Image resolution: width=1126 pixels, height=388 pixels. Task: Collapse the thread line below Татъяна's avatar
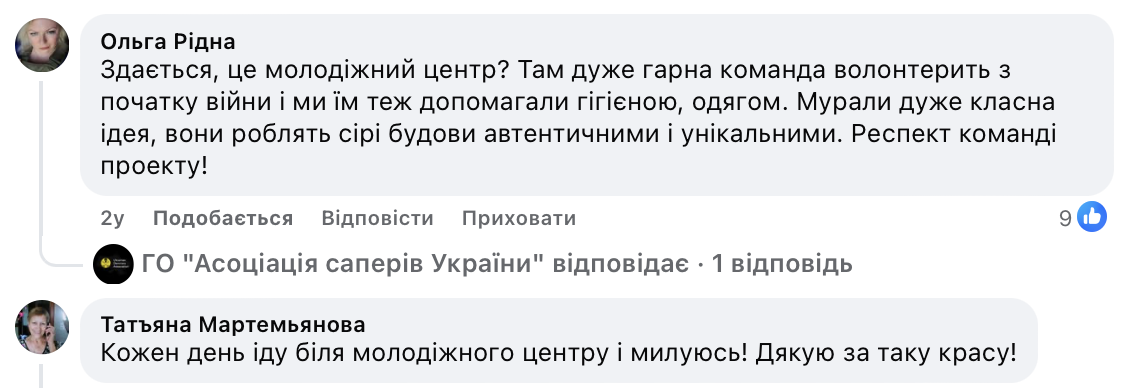[42, 376]
